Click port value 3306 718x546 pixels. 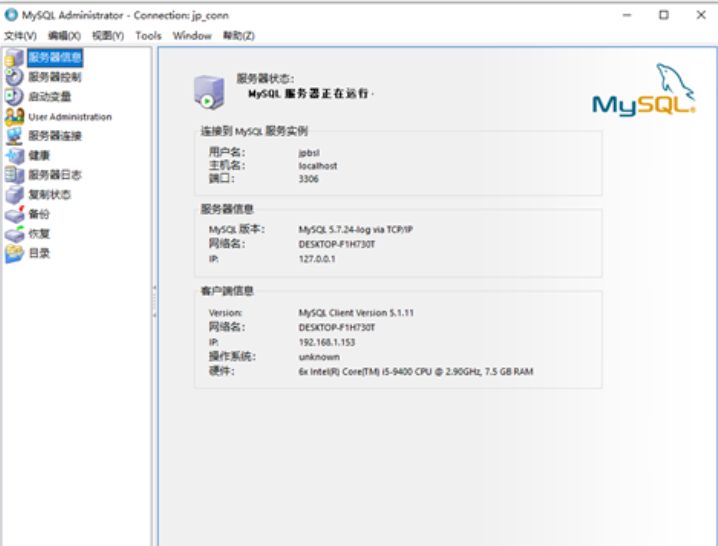coord(309,179)
